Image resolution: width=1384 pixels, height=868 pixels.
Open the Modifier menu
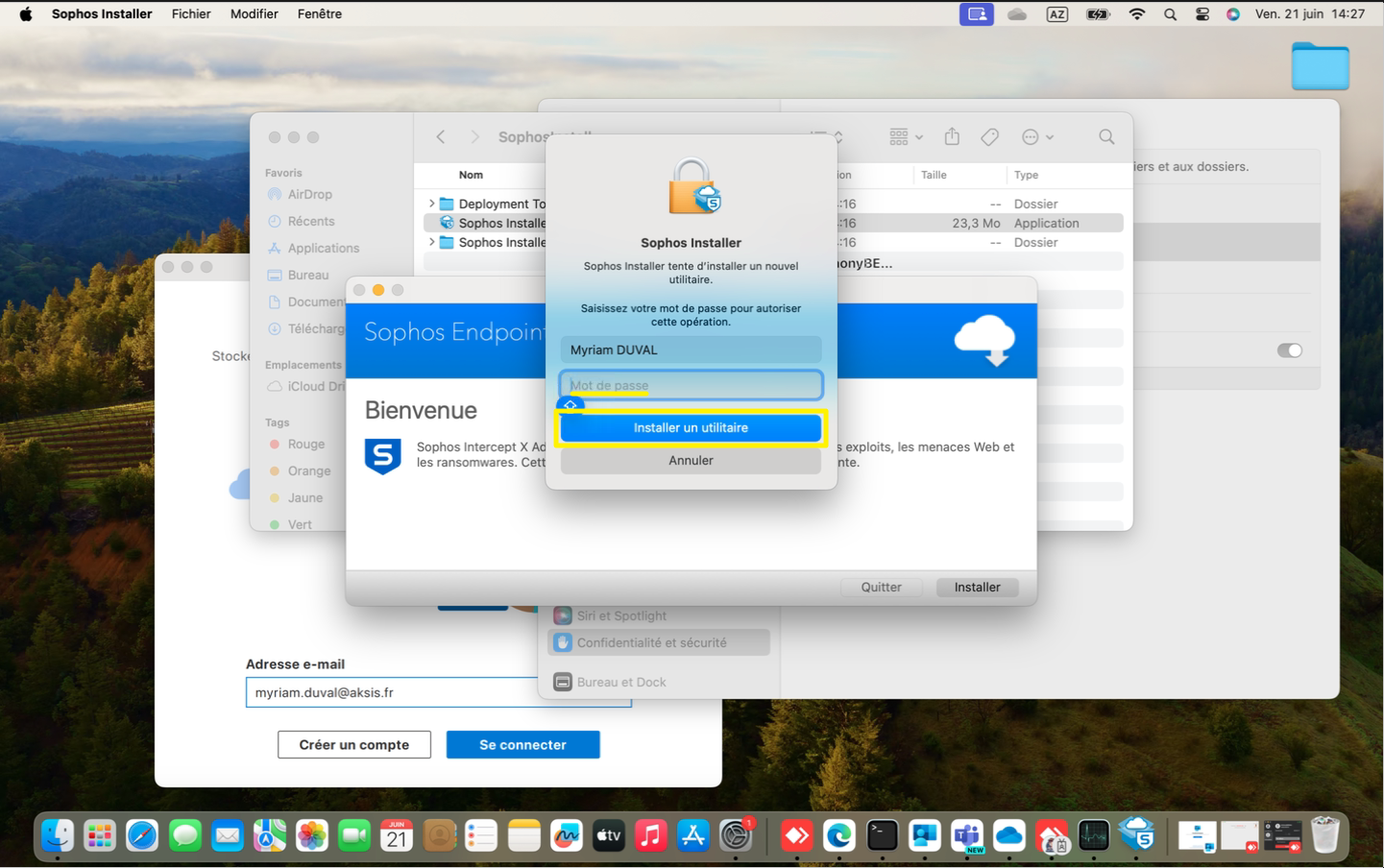point(255,14)
